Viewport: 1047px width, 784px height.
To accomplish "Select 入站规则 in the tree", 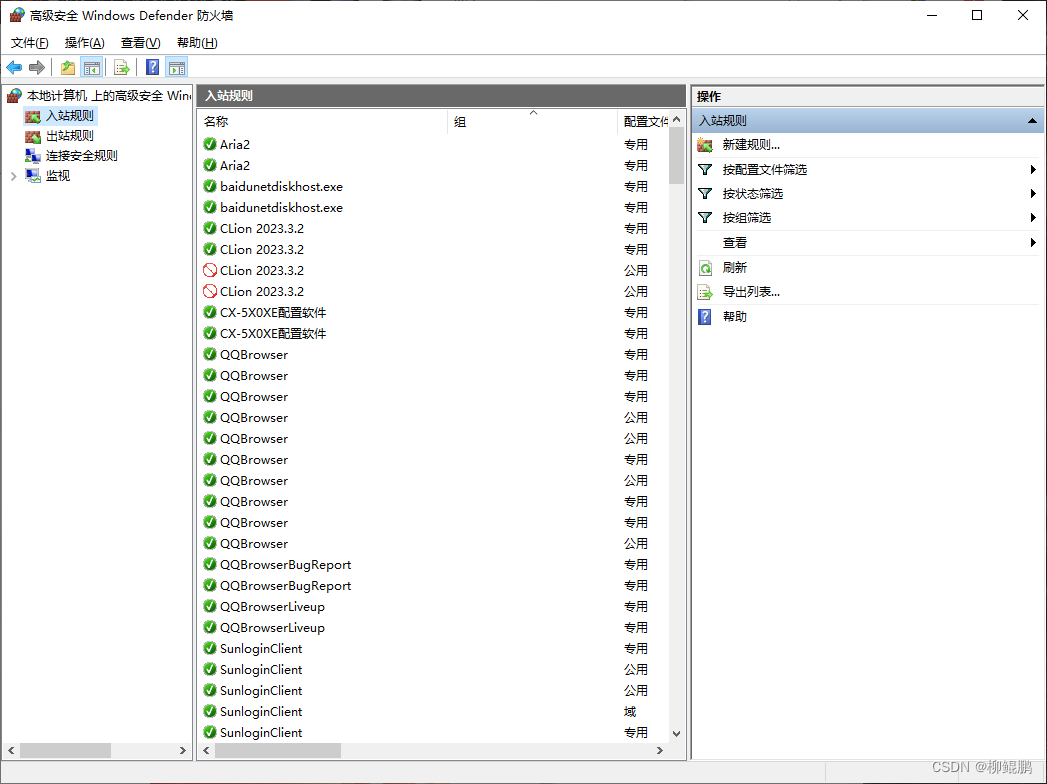I will (x=69, y=116).
